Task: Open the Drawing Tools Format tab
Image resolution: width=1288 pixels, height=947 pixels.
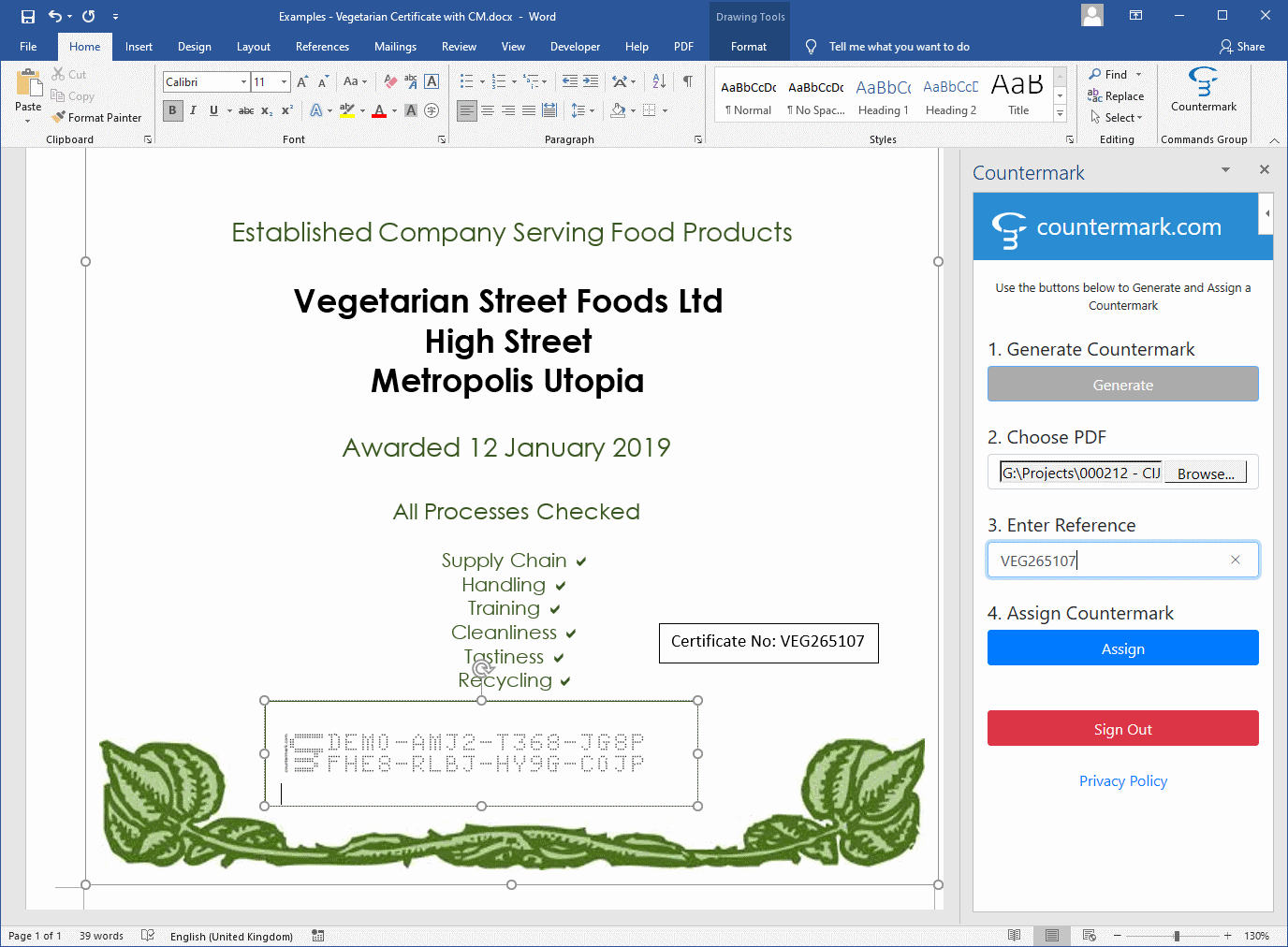Action: coord(748,46)
